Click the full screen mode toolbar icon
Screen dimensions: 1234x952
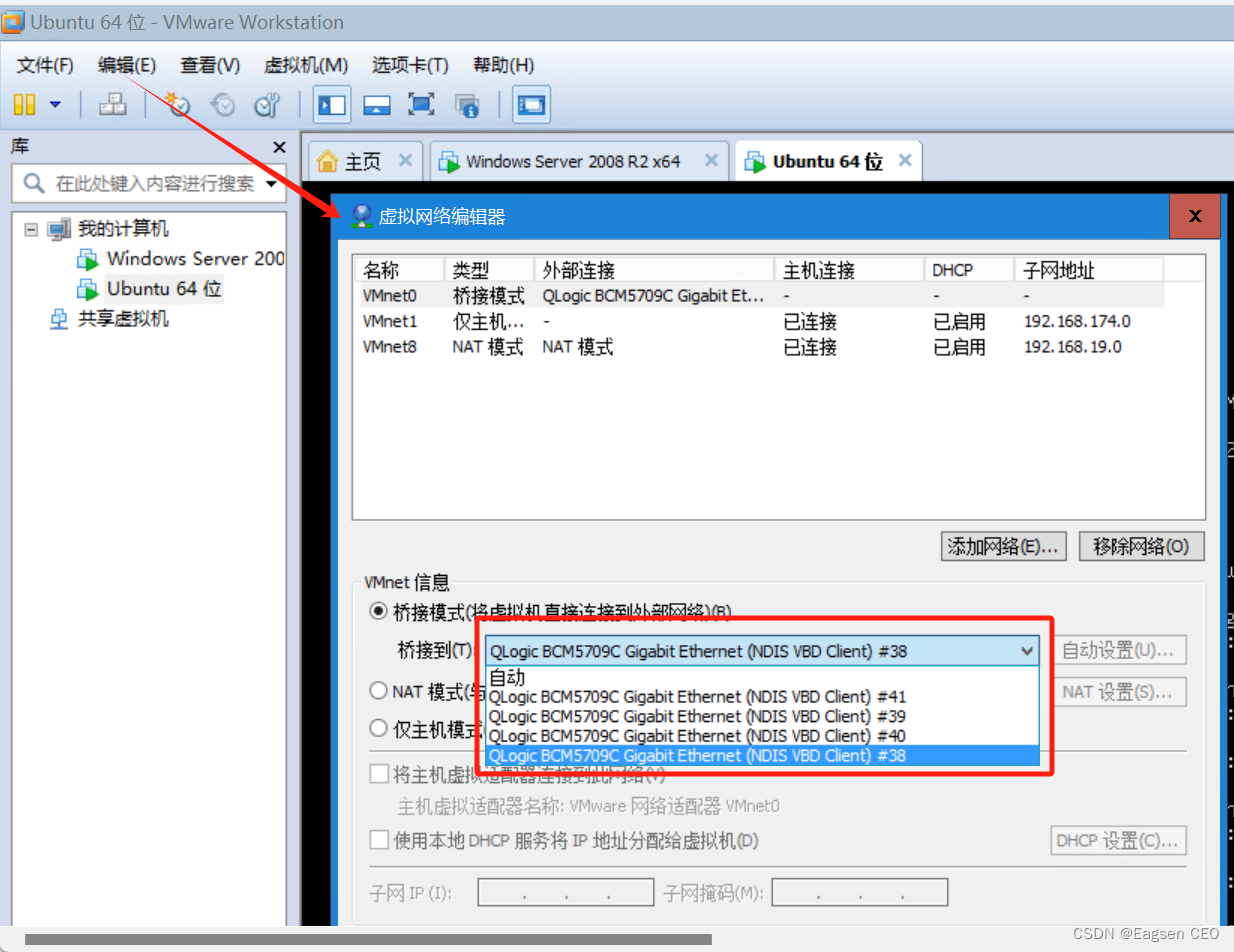coord(421,104)
